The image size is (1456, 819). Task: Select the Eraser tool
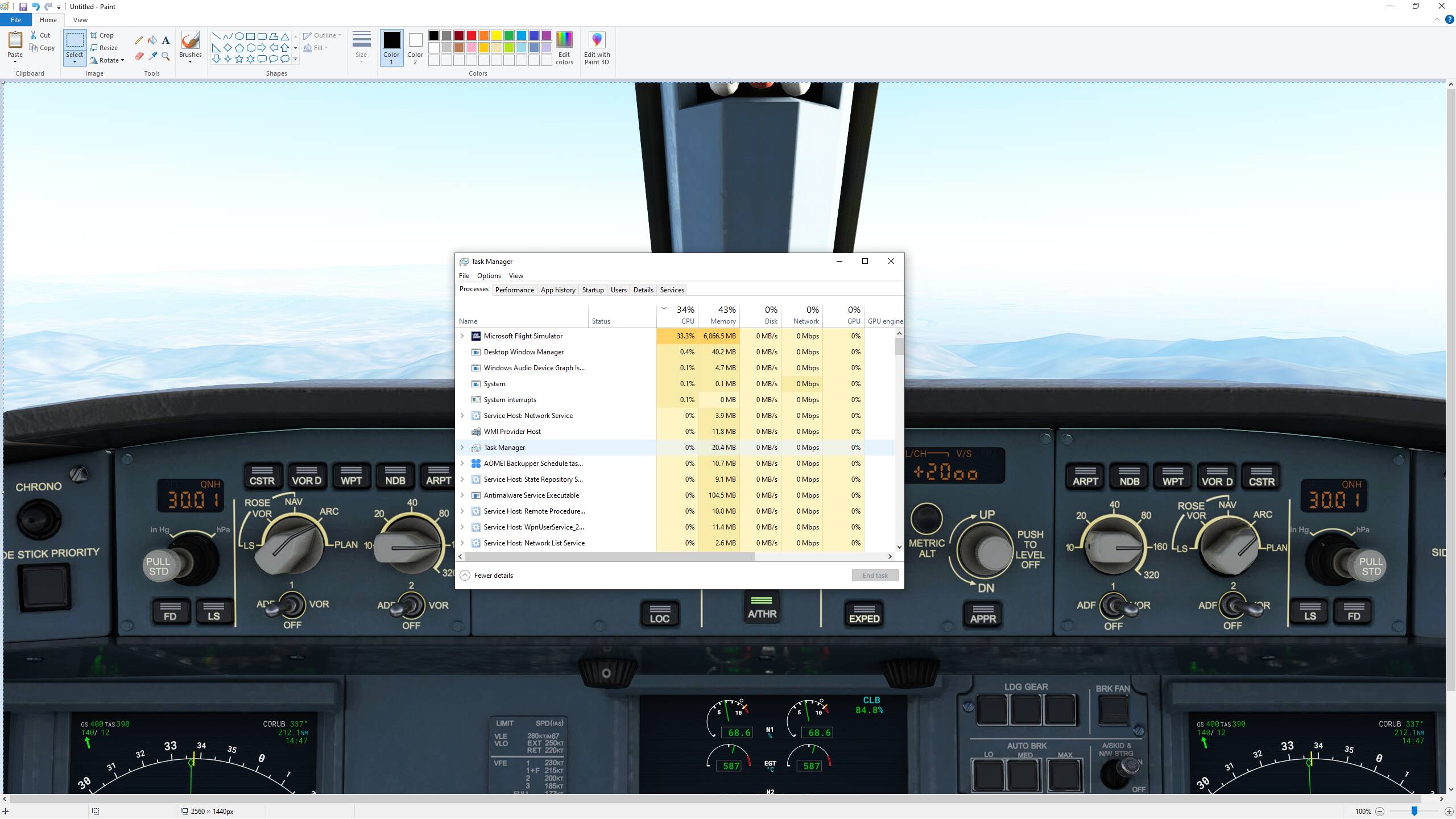[x=139, y=56]
